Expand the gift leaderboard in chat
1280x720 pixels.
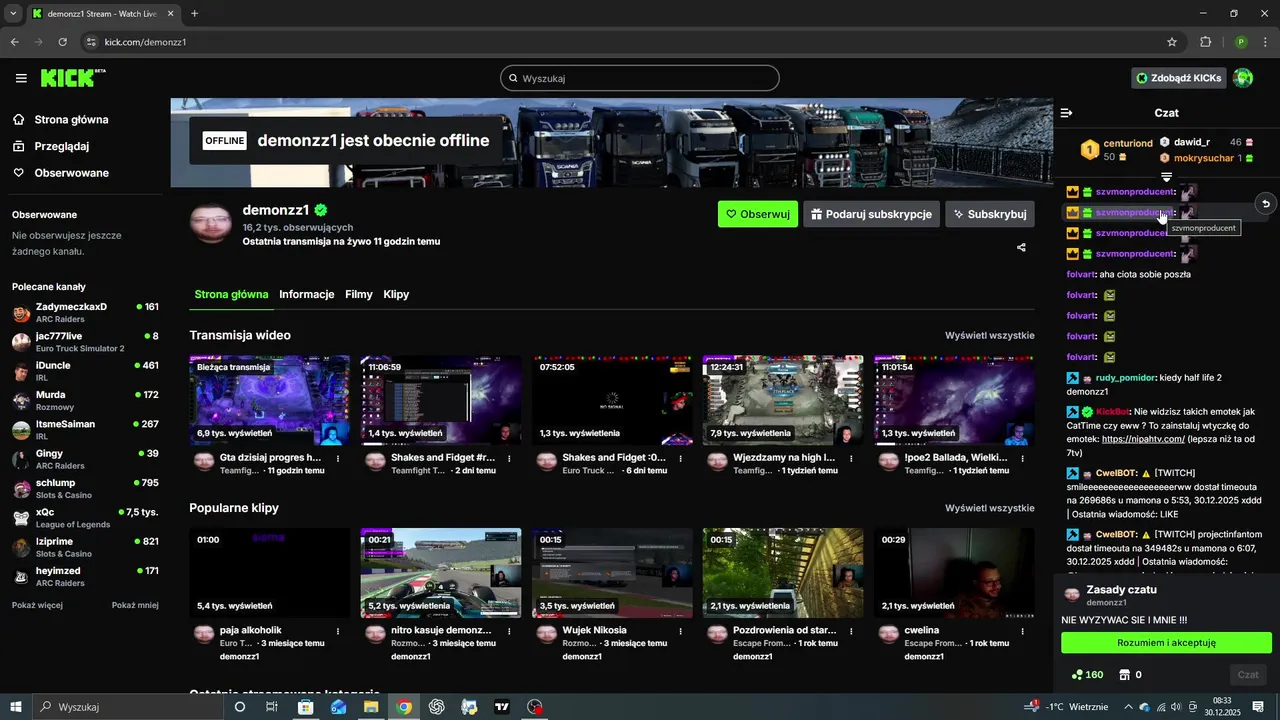coord(1166,177)
